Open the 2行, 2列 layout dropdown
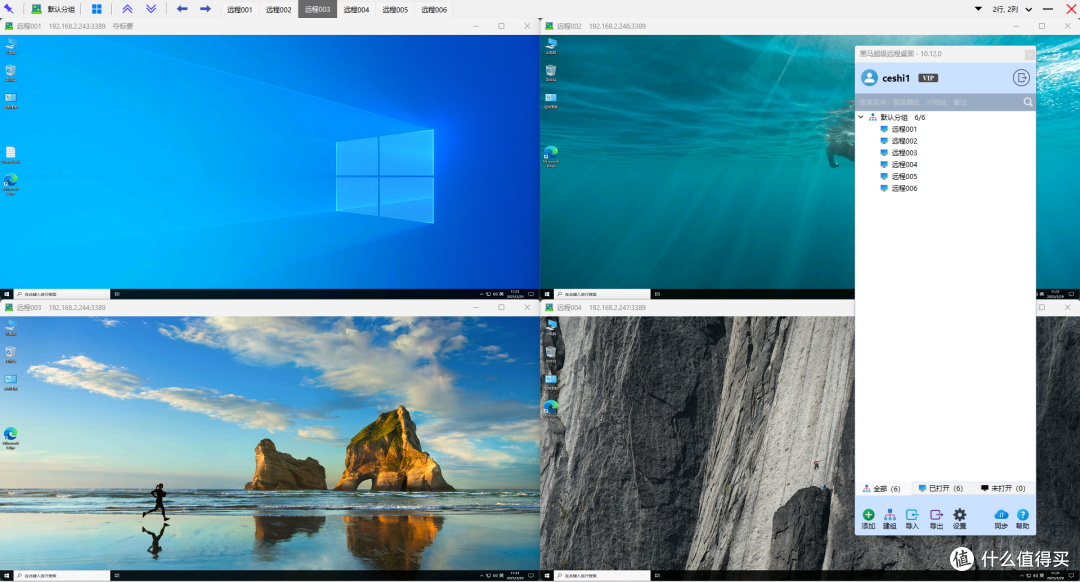The image size is (1080, 582). coord(1012,10)
